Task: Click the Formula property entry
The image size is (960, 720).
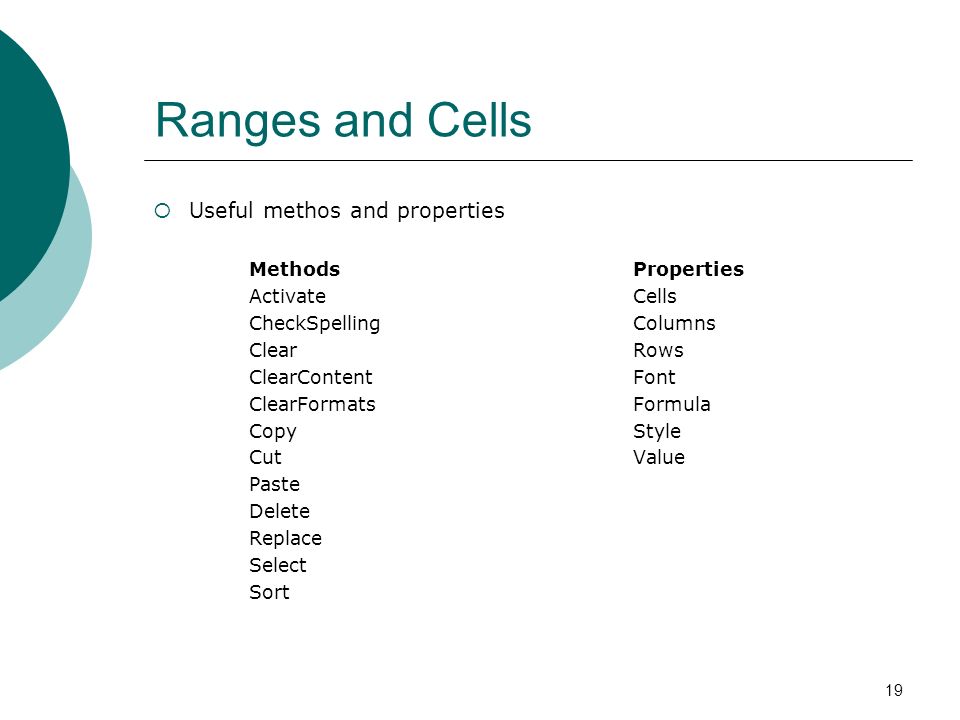Action: [672, 404]
